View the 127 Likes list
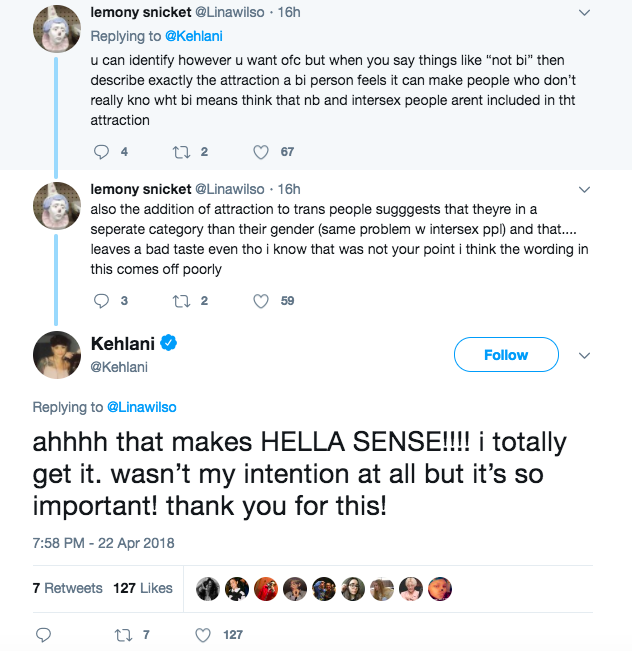 pyautogui.click(x=143, y=588)
